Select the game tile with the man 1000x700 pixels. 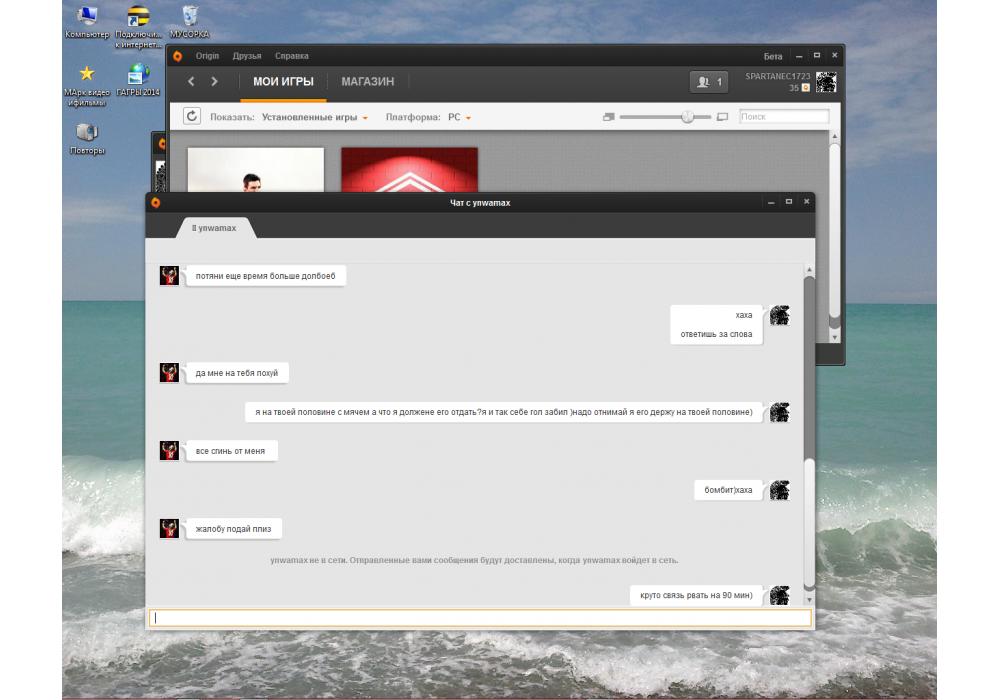click(x=256, y=170)
